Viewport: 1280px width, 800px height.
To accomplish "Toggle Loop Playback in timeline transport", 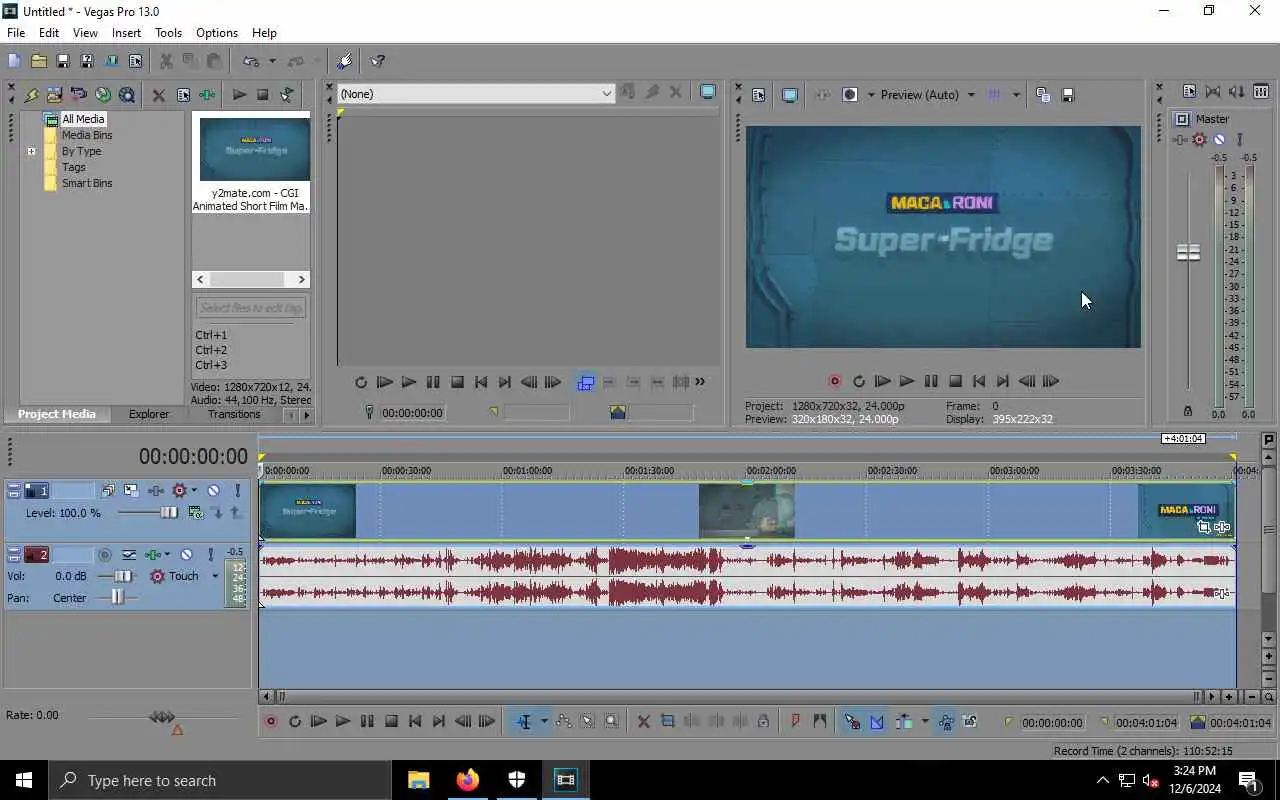I will tap(295, 721).
